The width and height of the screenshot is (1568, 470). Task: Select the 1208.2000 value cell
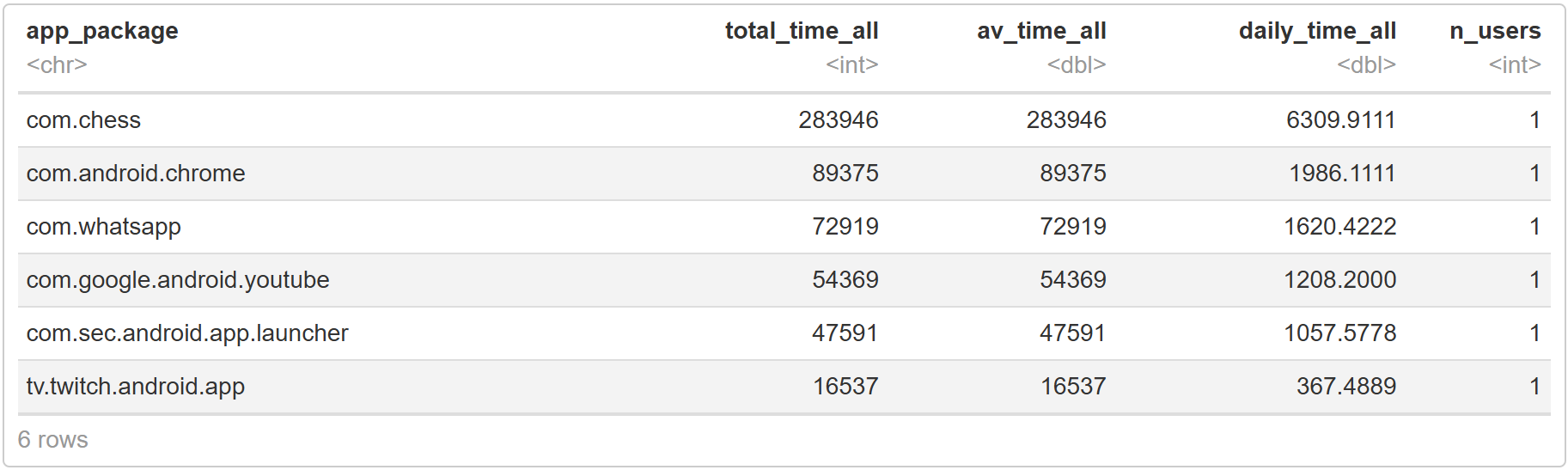(1339, 280)
